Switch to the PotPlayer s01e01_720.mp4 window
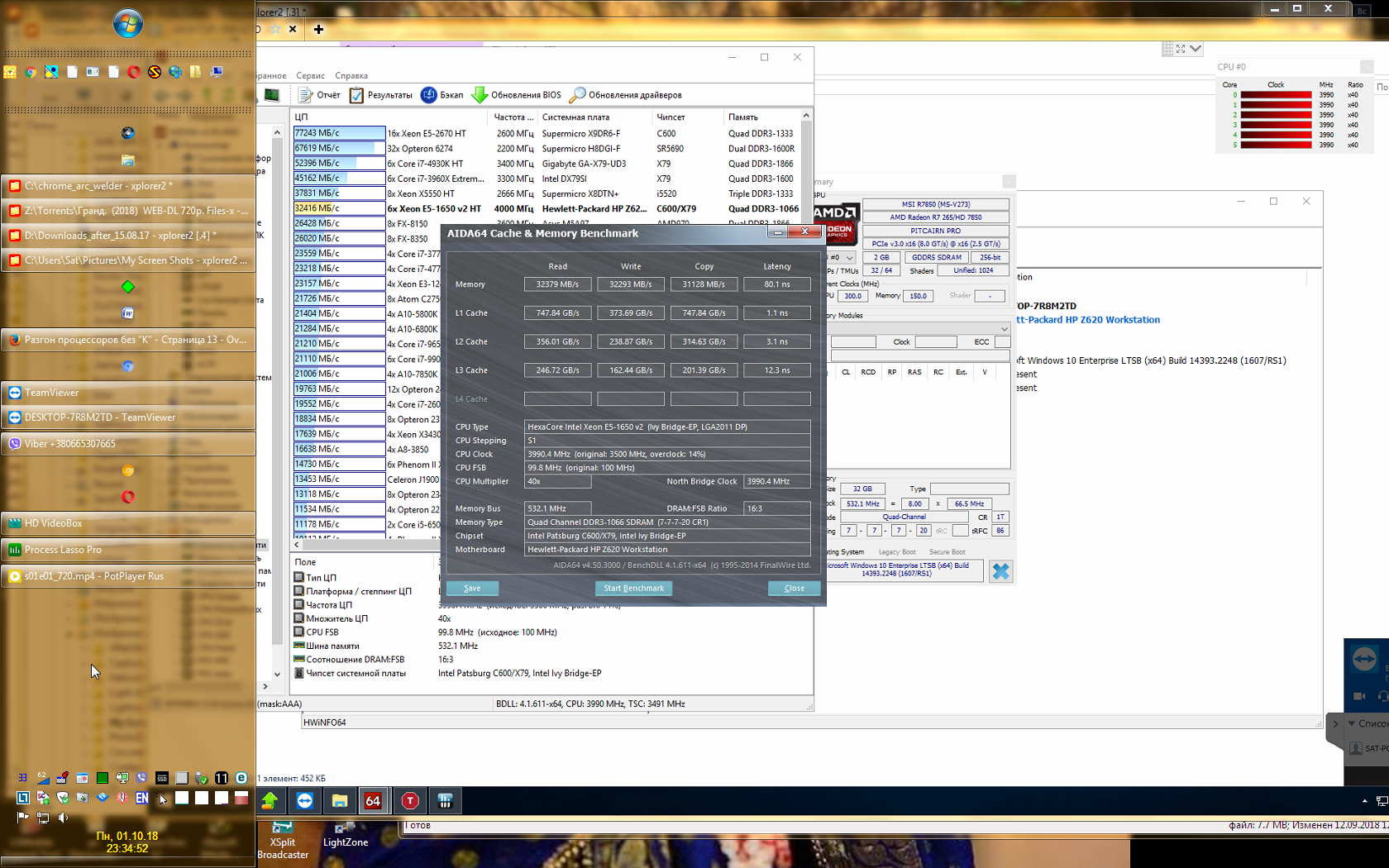 click(128, 576)
